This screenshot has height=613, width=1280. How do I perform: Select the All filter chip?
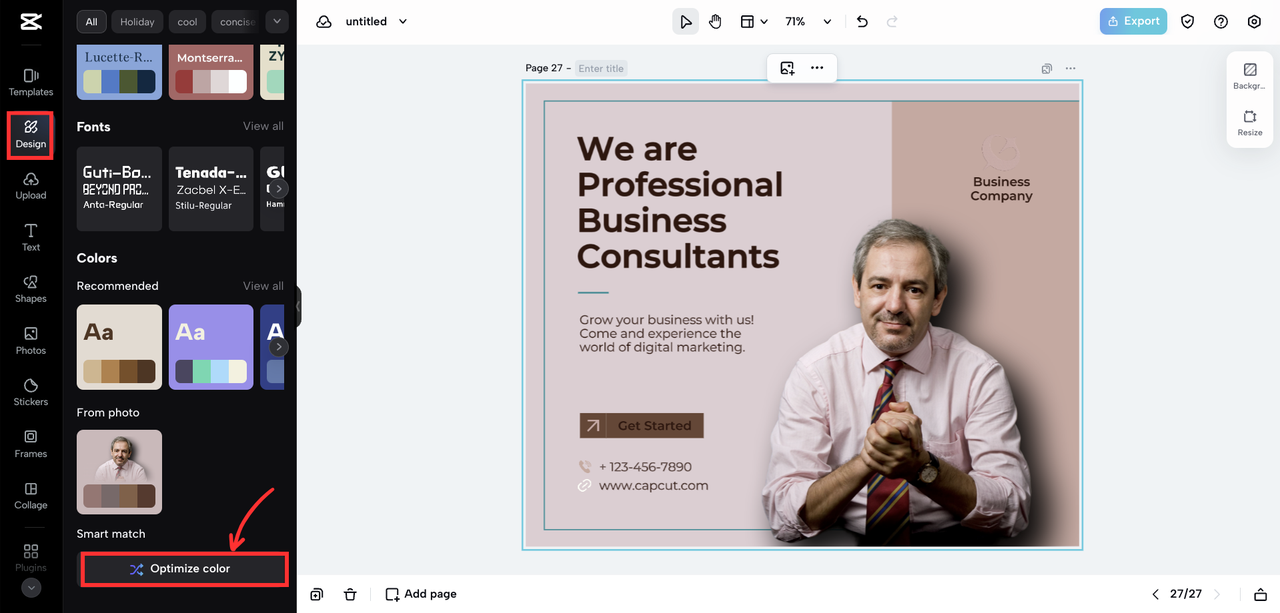pyautogui.click(x=92, y=21)
